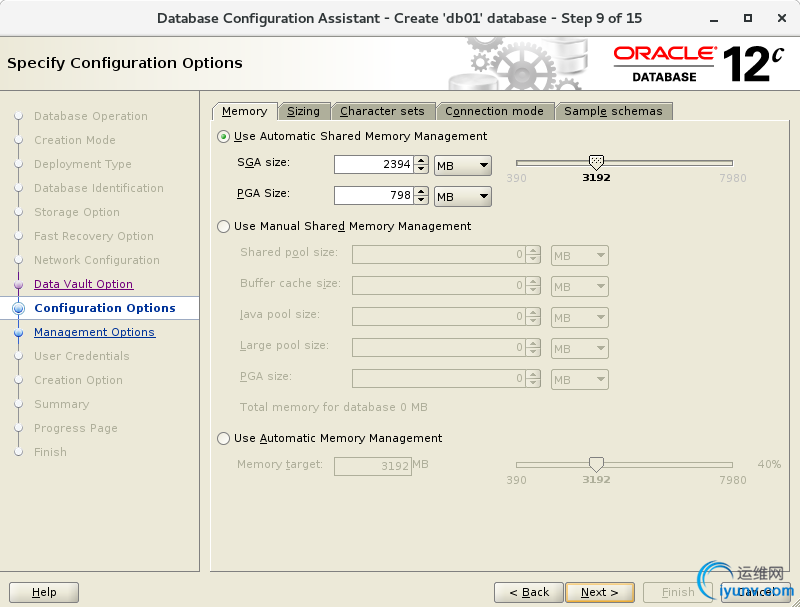Click the Next button
This screenshot has height=607, width=800.
click(x=600, y=592)
